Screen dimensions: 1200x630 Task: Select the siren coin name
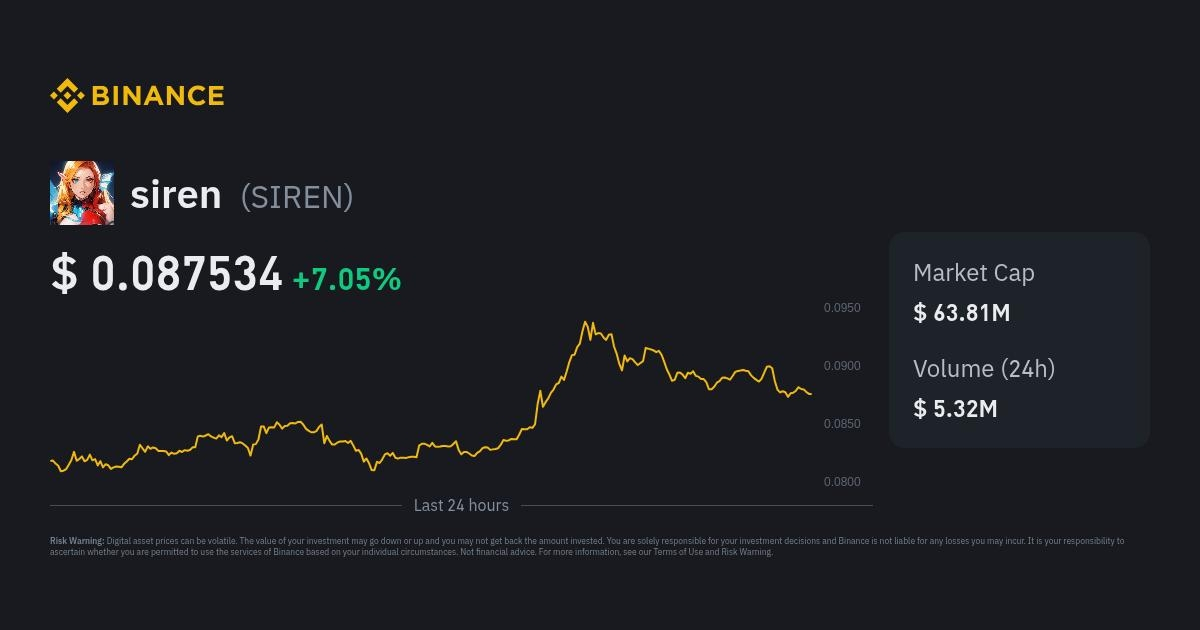tap(176, 194)
